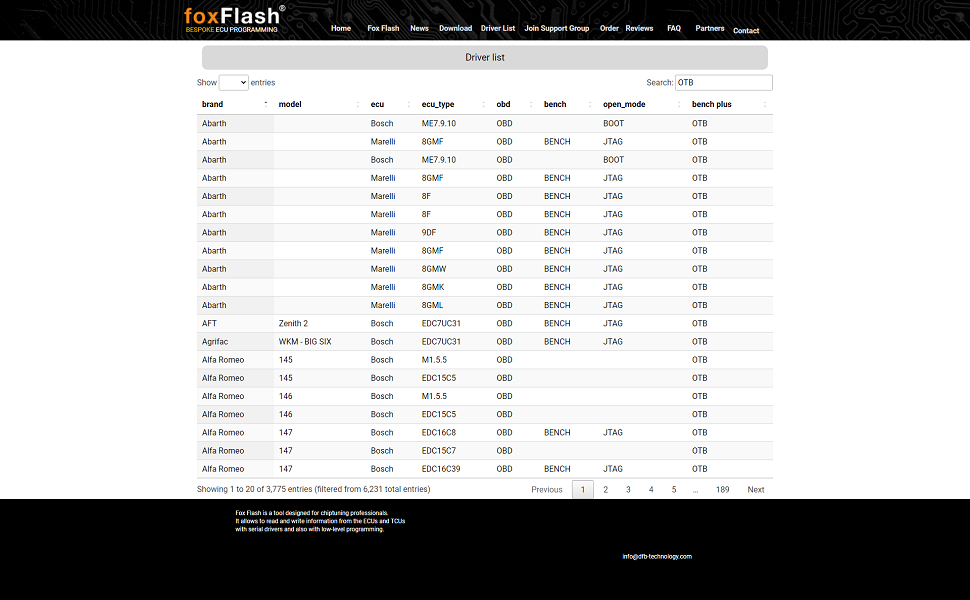
Task: Sort table by model column
Action: (x=319, y=105)
